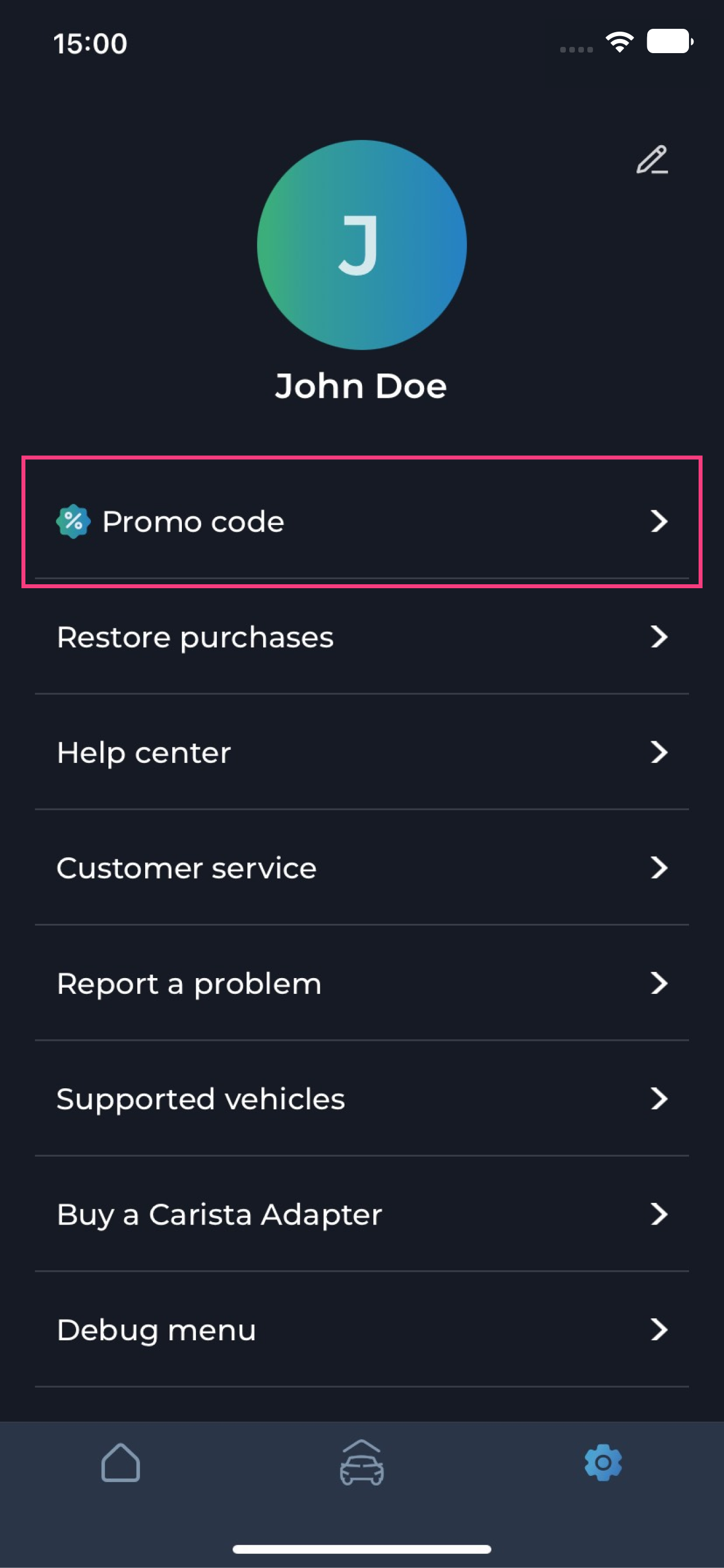This screenshot has height=1568, width=724.
Task: Open Customer service menu item
Action: click(362, 868)
